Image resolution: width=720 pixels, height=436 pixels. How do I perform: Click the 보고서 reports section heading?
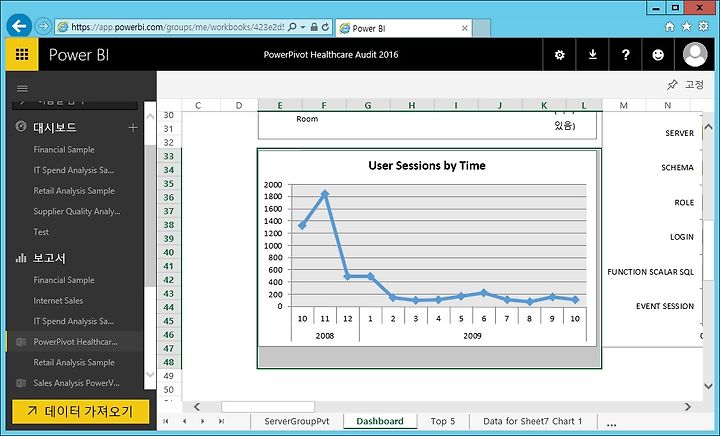point(49,258)
